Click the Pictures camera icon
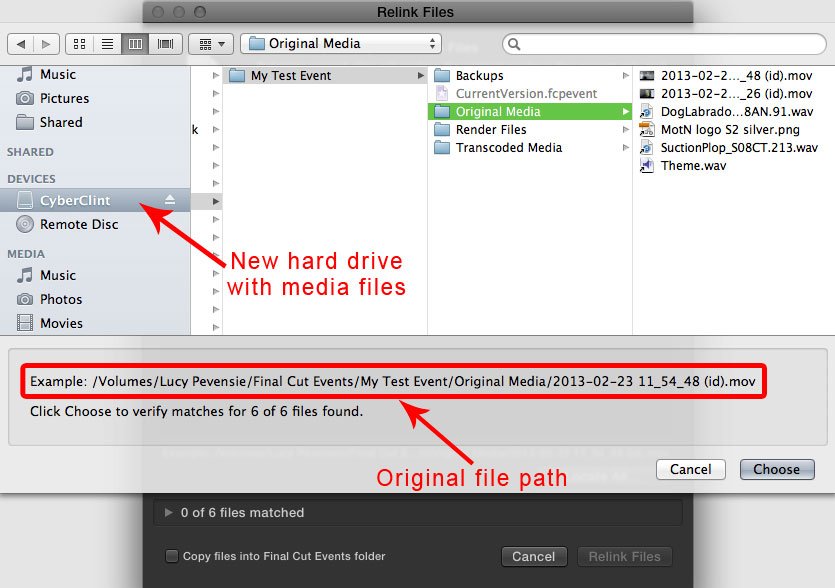The height and width of the screenshot is (588, 835). point(24,98)
